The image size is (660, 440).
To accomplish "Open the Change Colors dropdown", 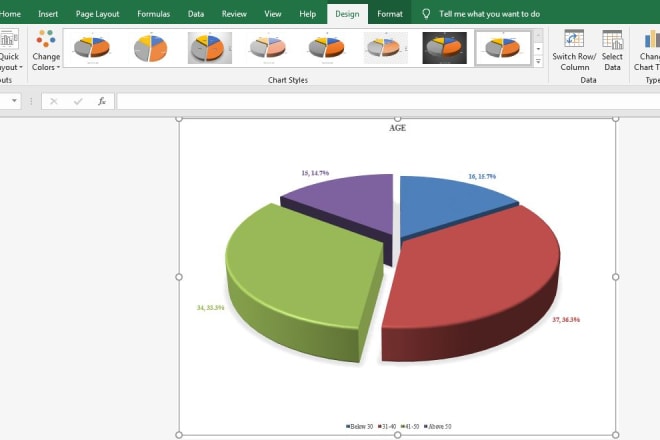I will [x=45, y=50].
